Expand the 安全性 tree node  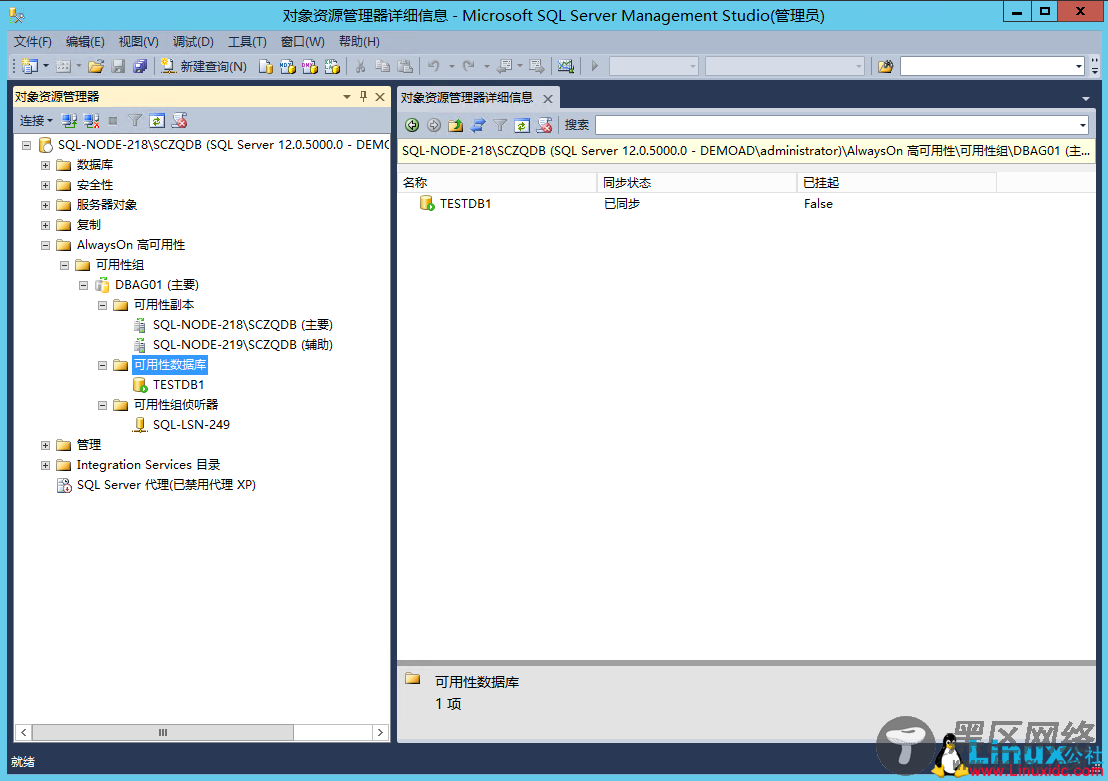click(45, 185)
